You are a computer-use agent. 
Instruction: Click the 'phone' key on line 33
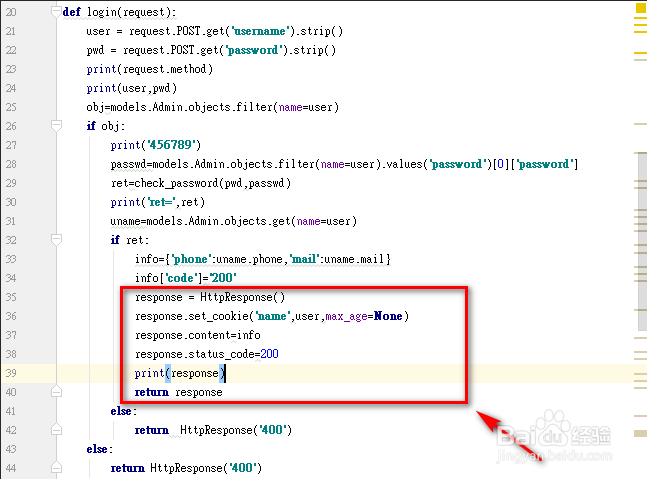[191, 259]
